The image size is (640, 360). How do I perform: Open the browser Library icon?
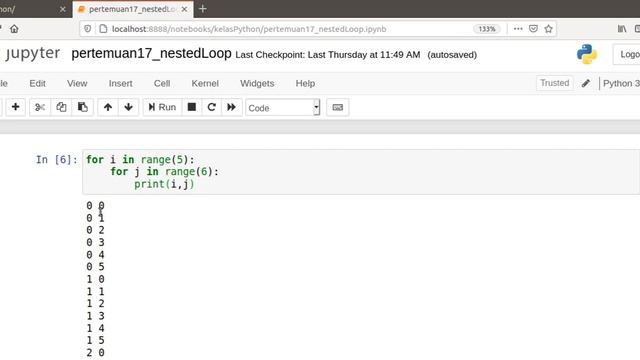[x=622, y=29]
